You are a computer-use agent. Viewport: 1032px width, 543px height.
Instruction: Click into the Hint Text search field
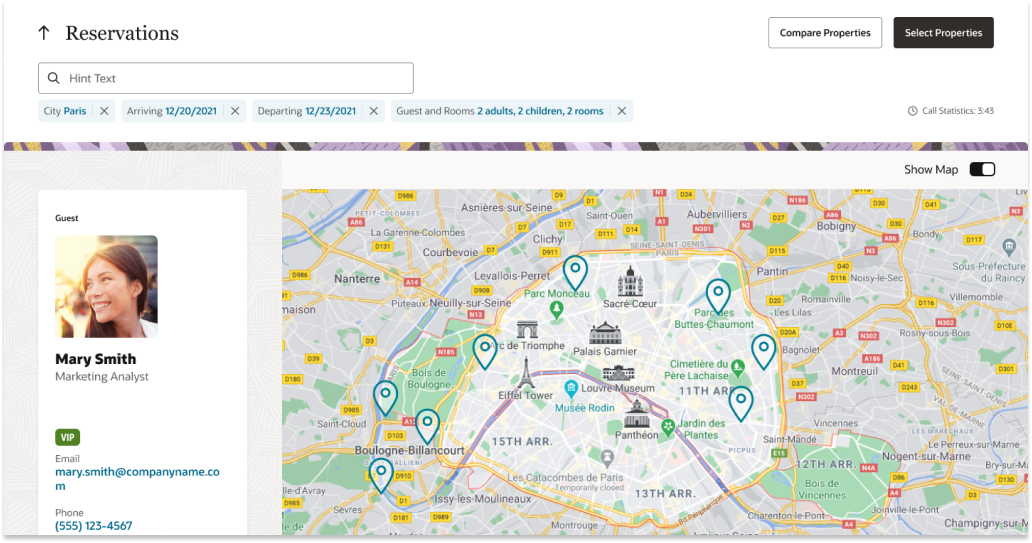235,78
